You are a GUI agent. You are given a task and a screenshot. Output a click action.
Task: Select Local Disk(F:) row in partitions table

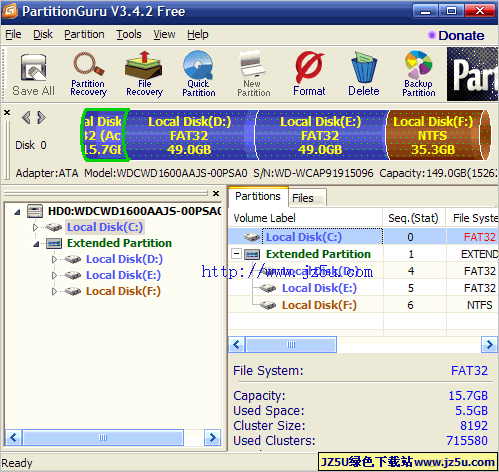coord(363,305)
